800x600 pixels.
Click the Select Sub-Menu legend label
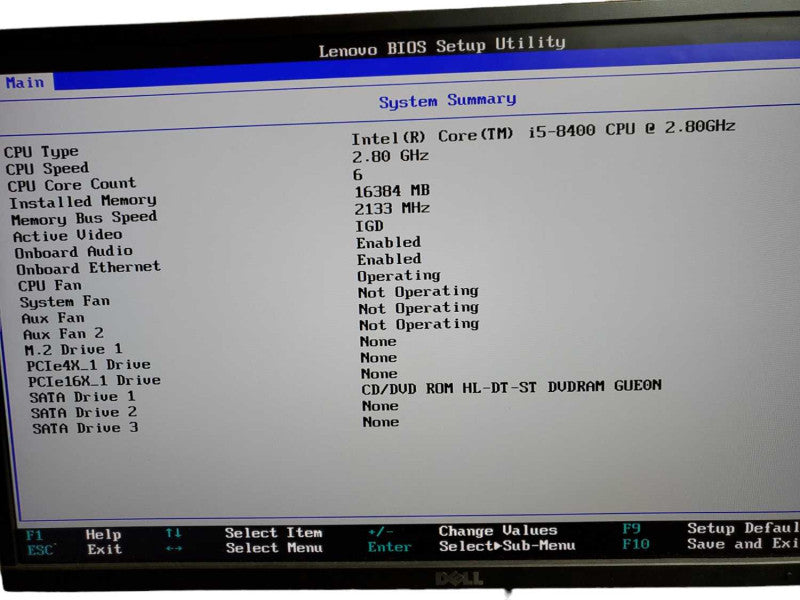click(x=507, y=546)
